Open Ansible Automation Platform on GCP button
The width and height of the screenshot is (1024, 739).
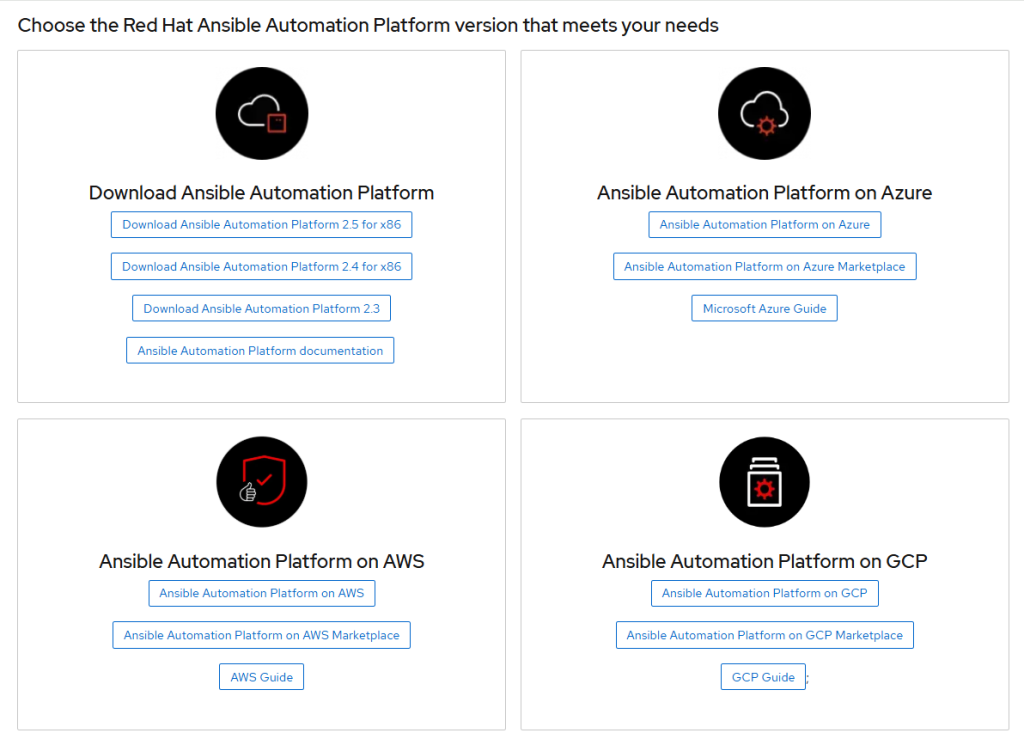(764, 593)
